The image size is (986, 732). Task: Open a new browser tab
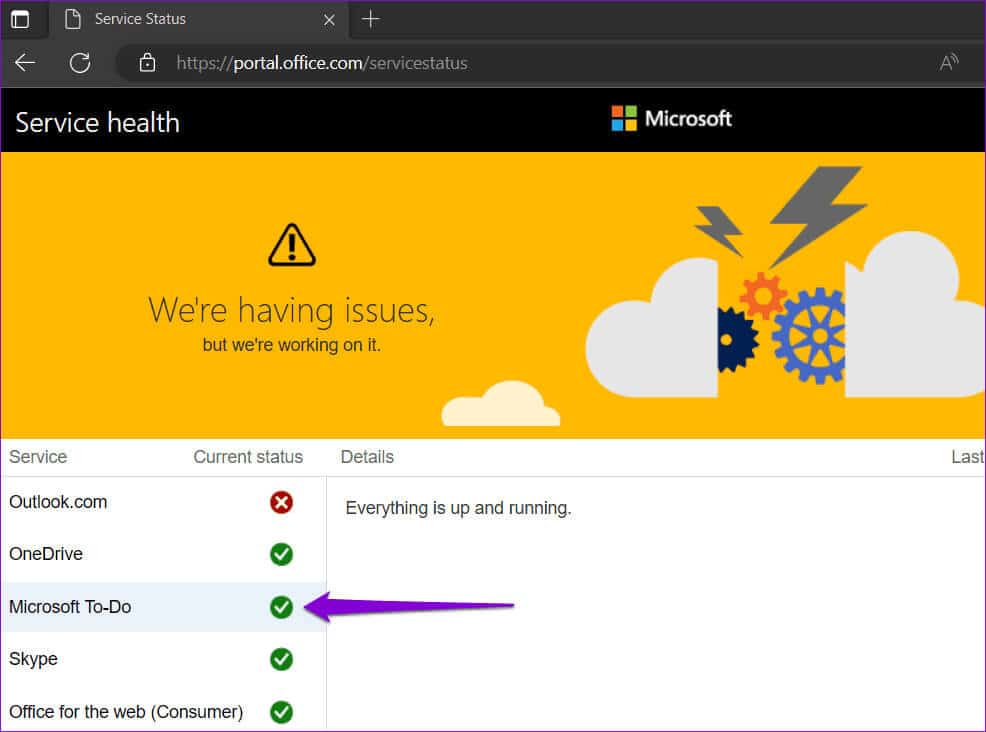pyautogui.click(x=371, y=19)
